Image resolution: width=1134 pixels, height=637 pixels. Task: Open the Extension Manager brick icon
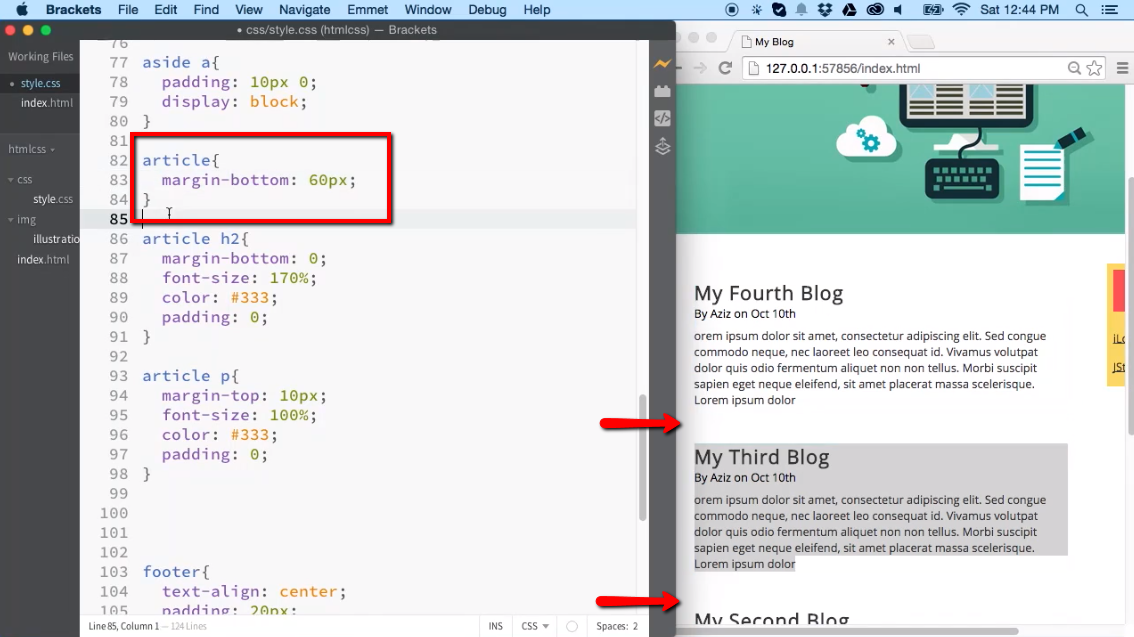(661, 90)
